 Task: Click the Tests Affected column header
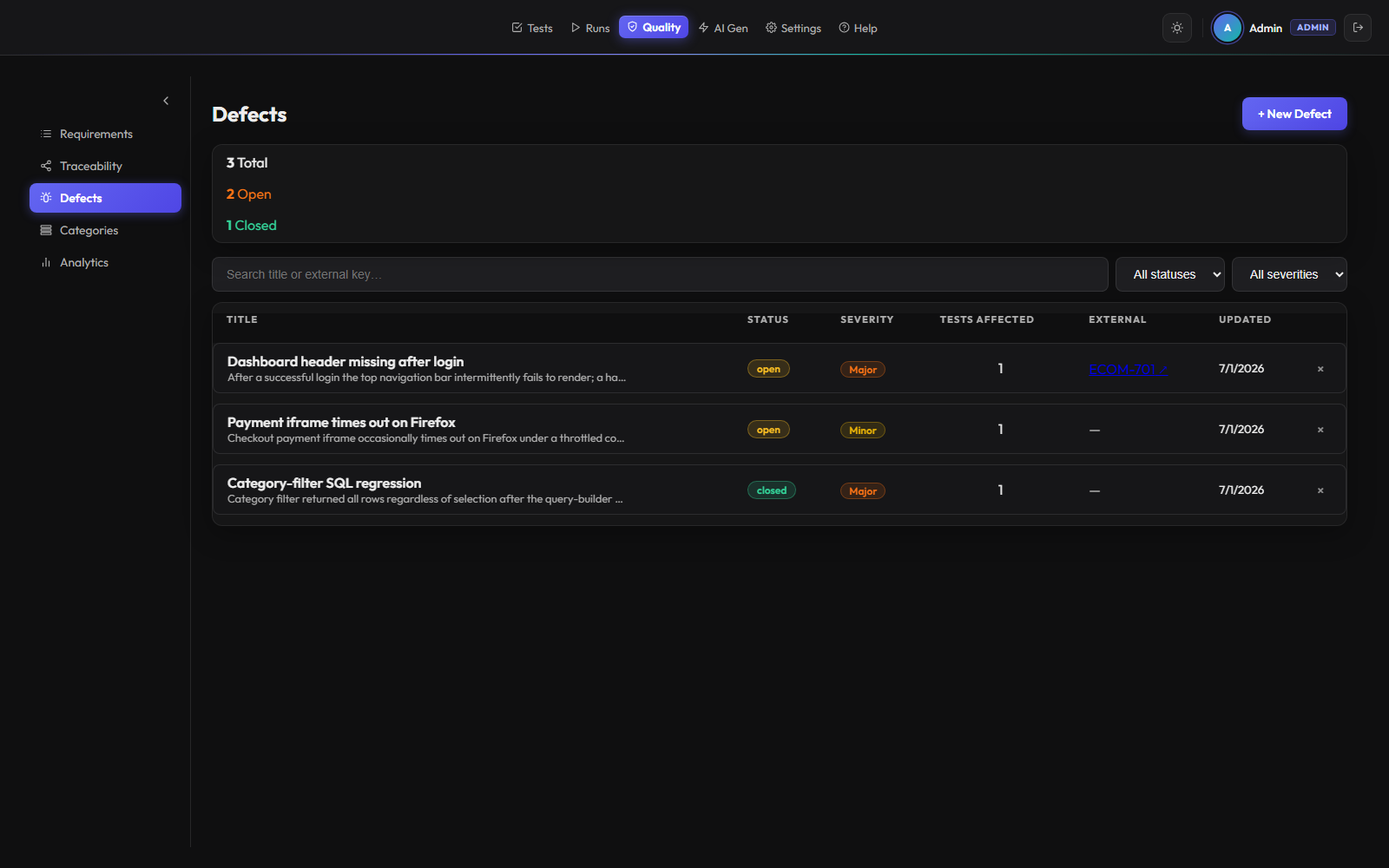click(987, 319)
